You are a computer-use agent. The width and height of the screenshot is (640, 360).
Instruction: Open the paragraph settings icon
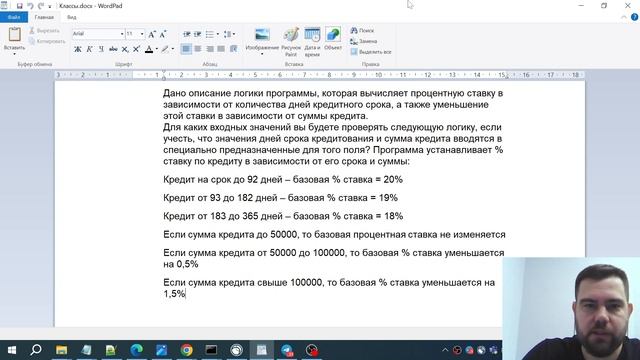coord(233,49)
